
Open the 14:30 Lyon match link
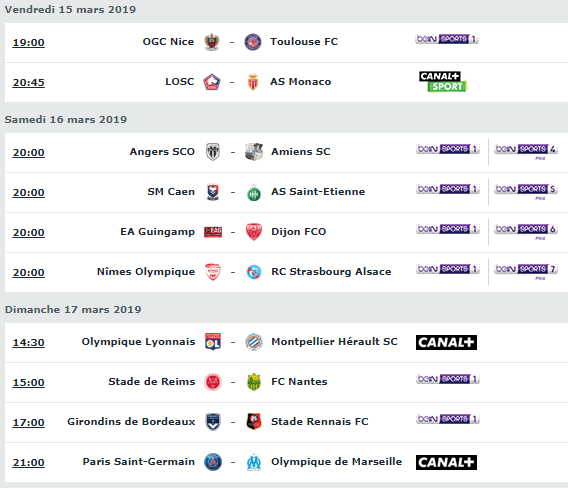[29, 343]
